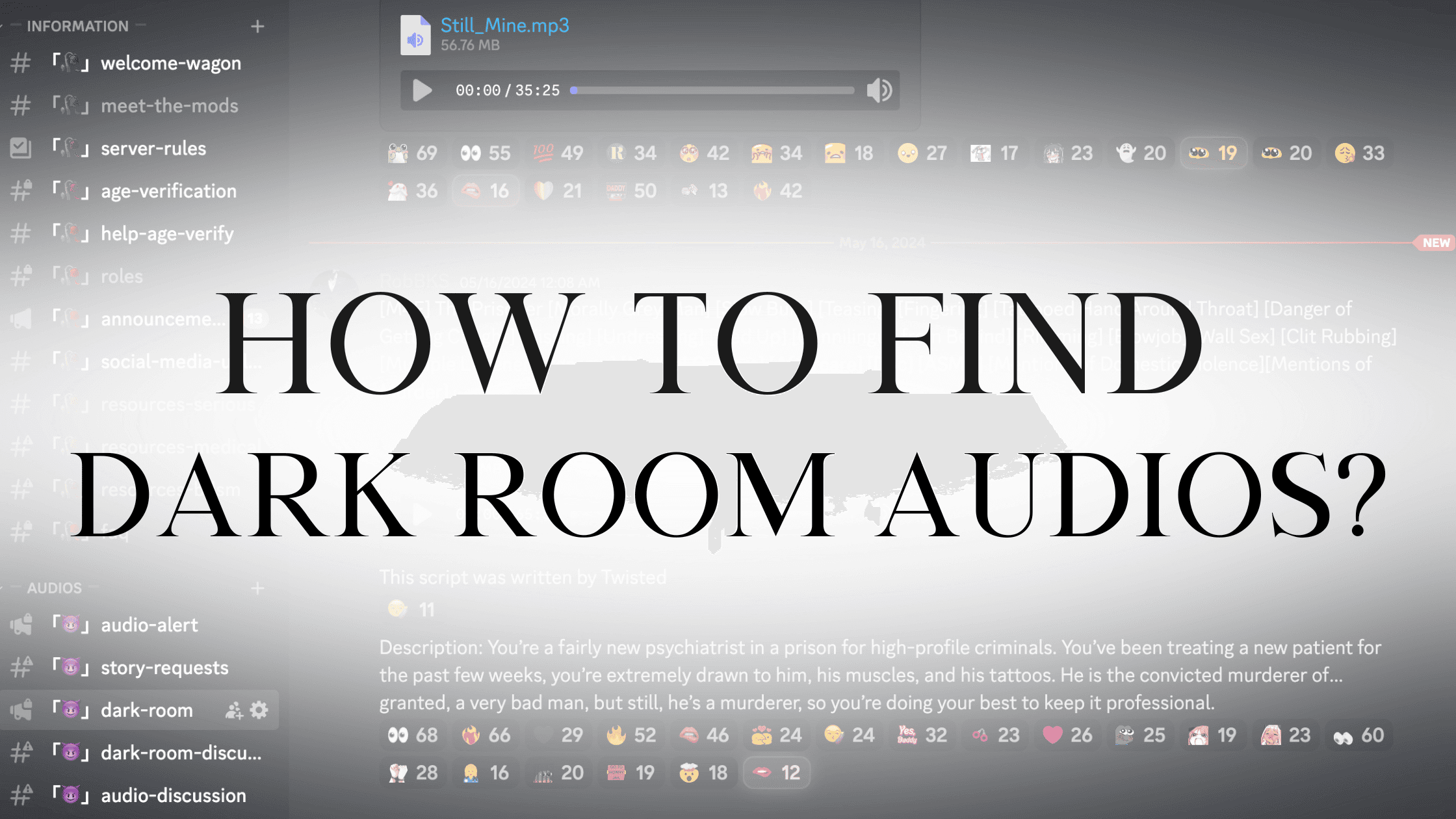Go to the age-verification channel
The height and width of the screenshot is (819, 1456).
point(168,191)
